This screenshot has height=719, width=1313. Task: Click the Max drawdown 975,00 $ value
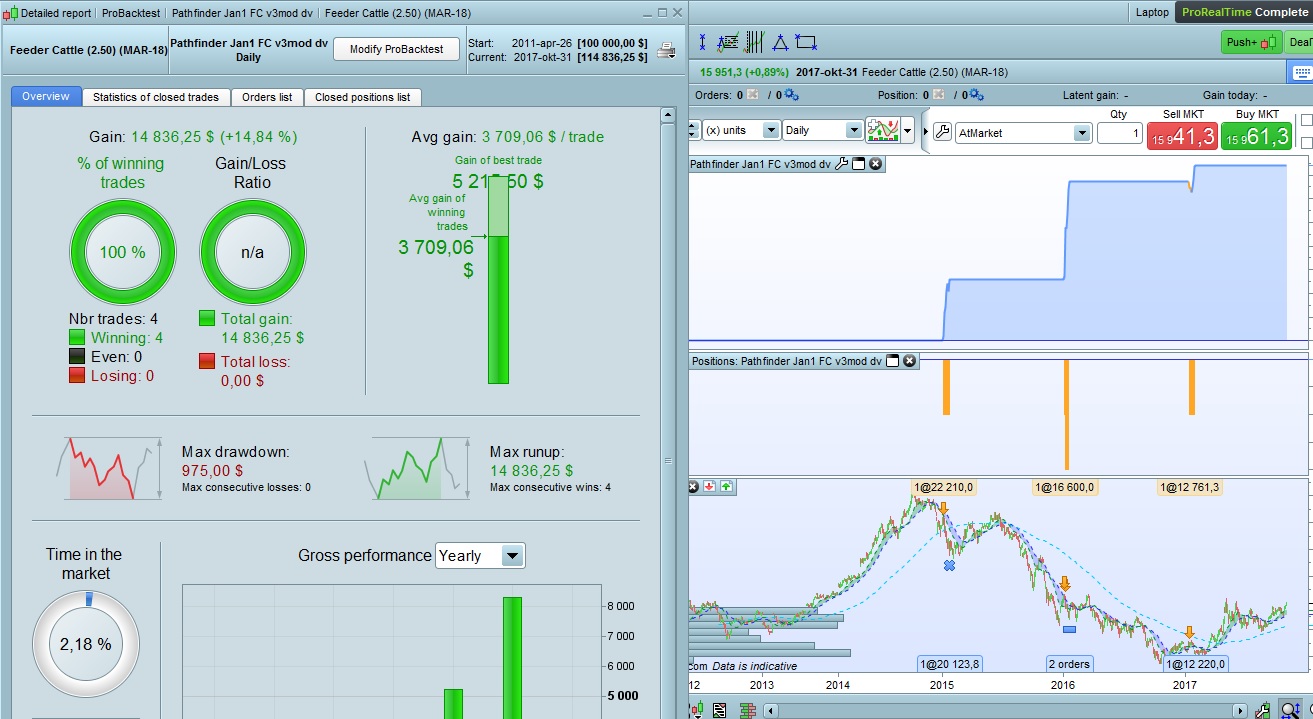coord(213,470)
